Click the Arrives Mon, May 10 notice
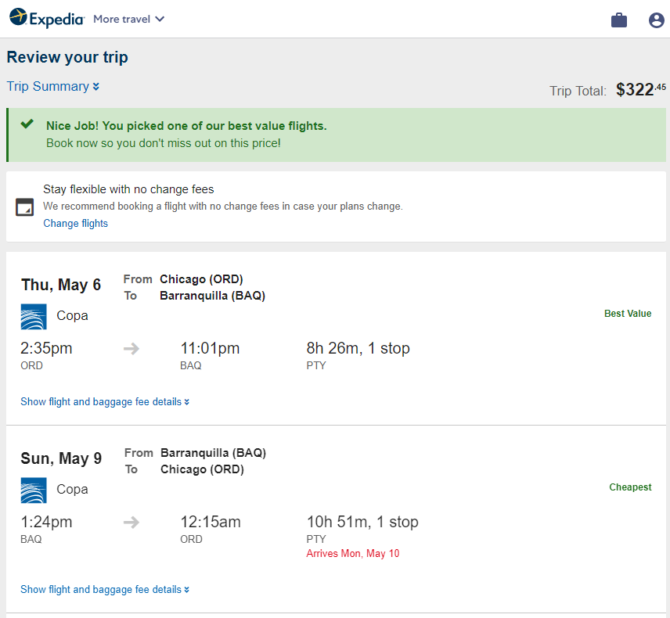Screen dimensions: 670x618 tap(353, 553)
